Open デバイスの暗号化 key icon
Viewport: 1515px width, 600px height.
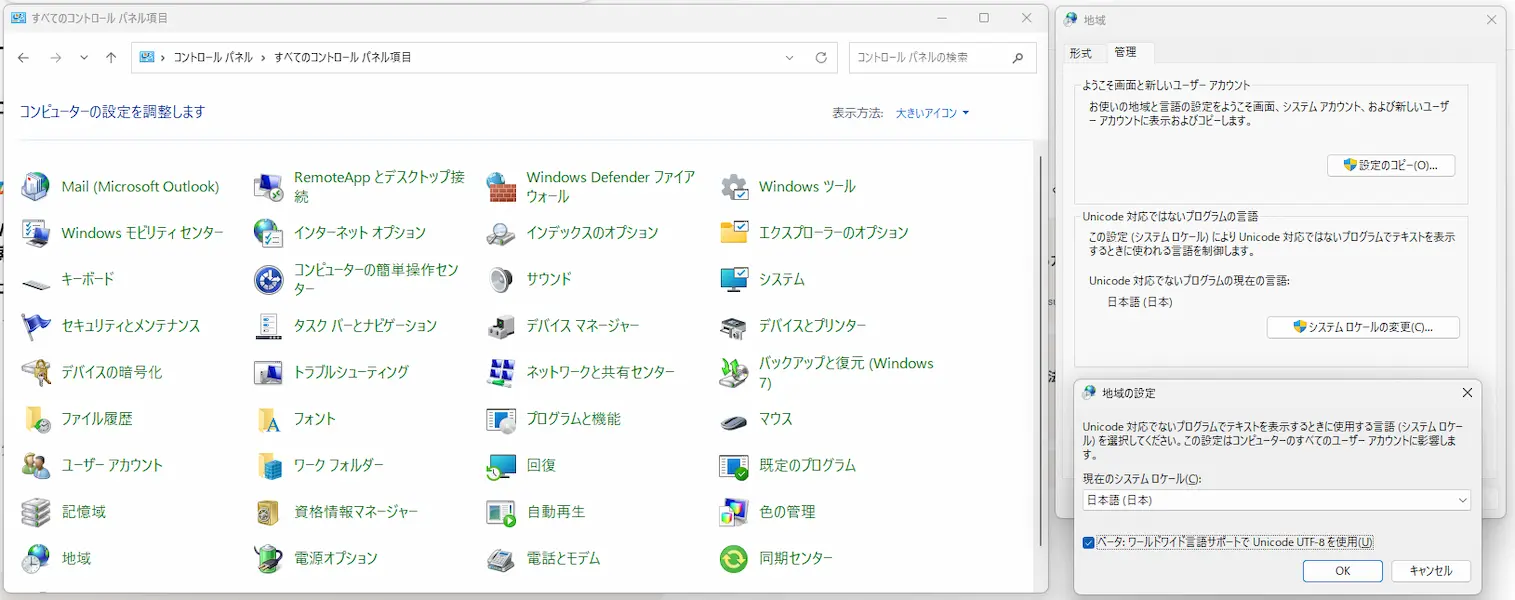point(36,372)
